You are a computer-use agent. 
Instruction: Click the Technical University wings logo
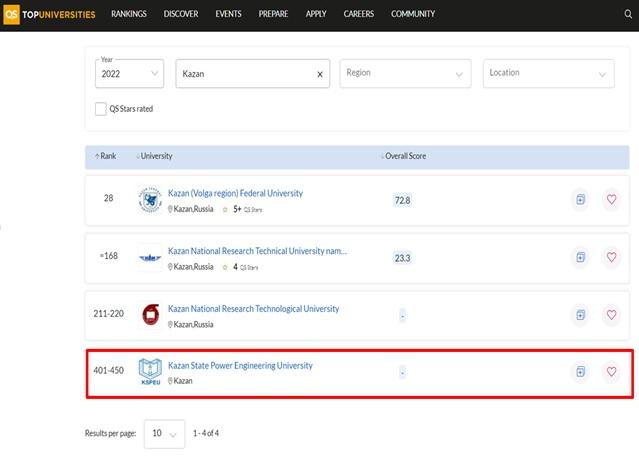click(150, 258)
